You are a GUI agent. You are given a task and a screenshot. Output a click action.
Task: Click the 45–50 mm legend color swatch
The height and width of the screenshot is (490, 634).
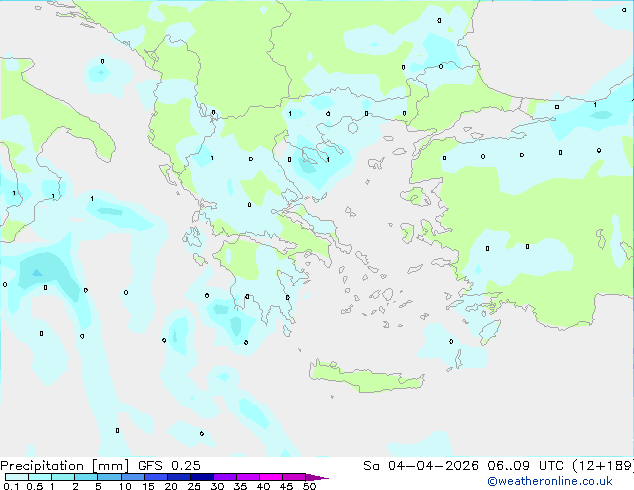(x=294, y=477)
